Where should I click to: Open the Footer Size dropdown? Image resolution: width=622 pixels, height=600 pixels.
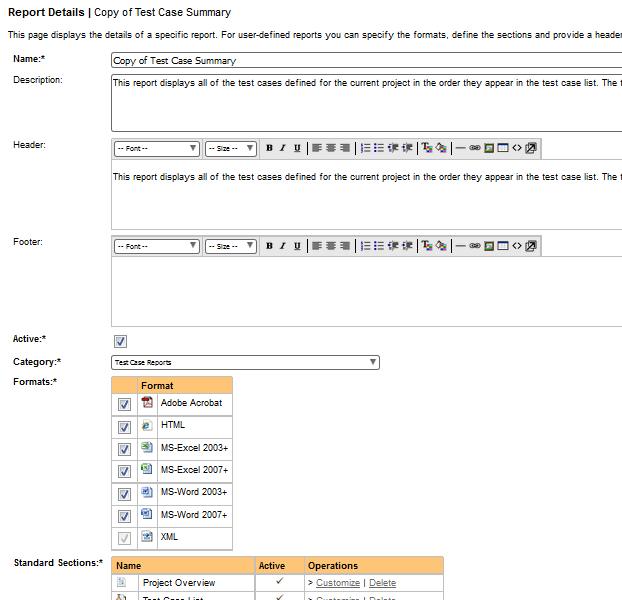coord(231,246)
